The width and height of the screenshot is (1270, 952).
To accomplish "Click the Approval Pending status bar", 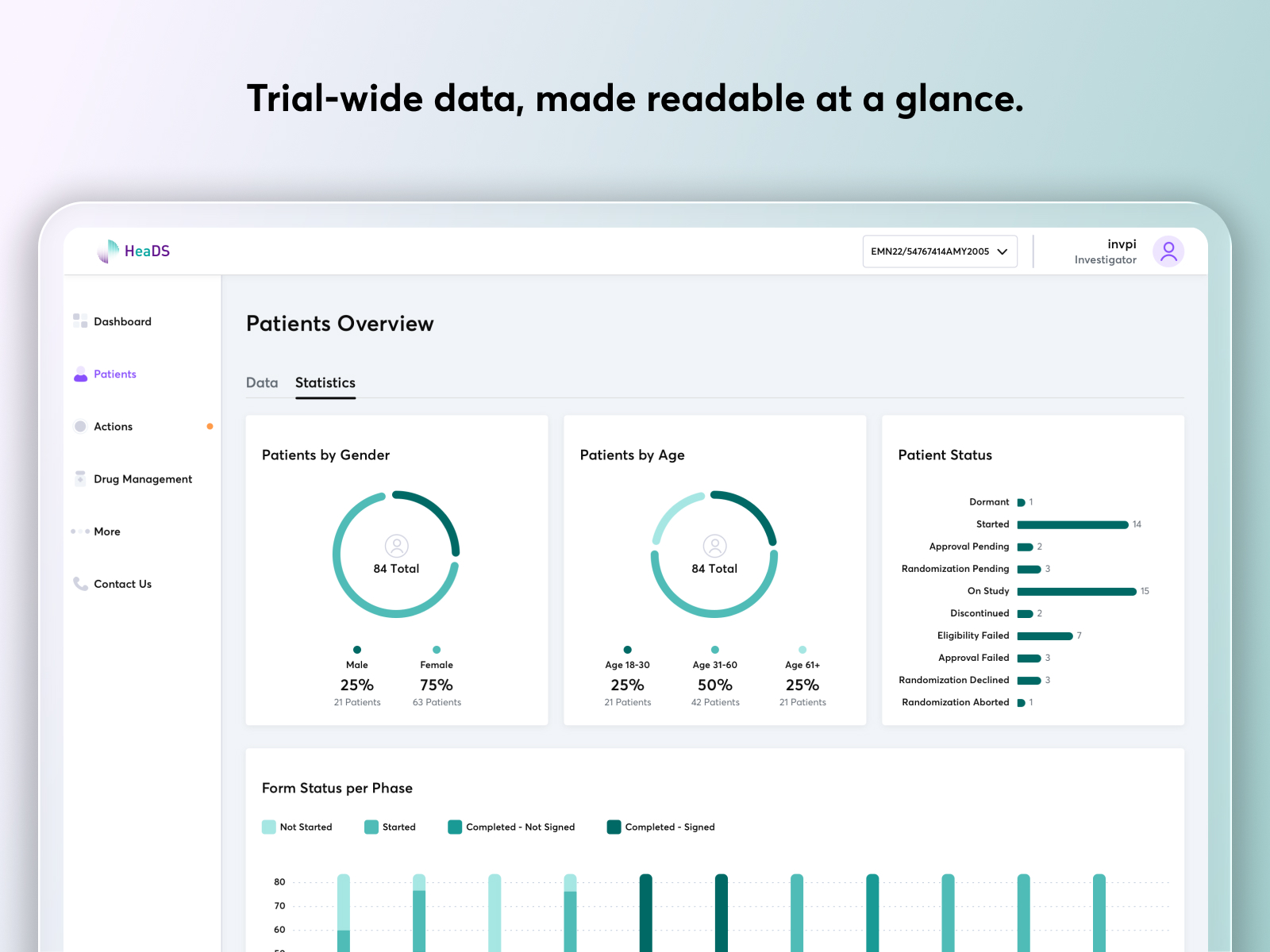I will pyautogui.click(x=1025, y=547).
